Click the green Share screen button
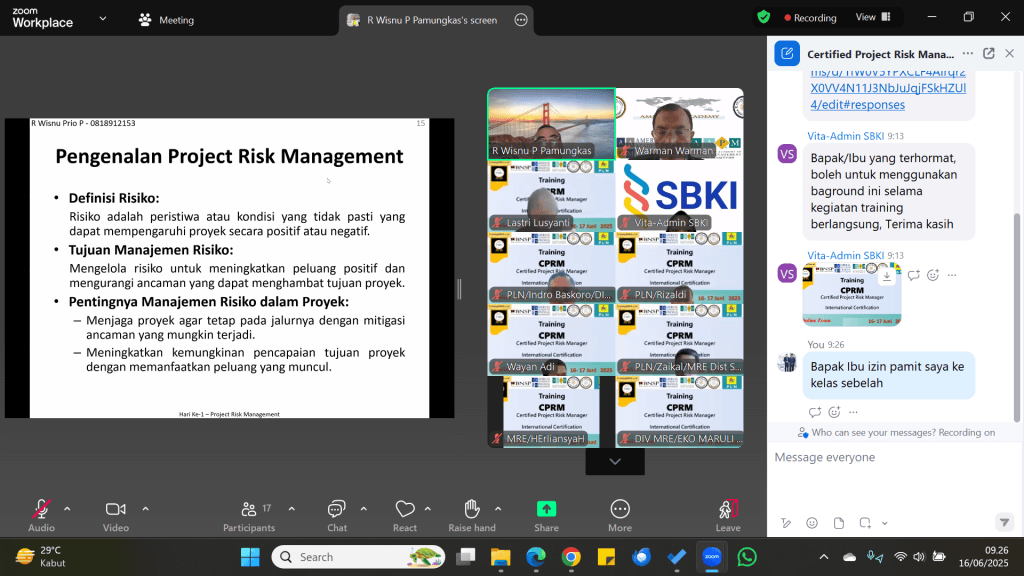This screenshot has width=1024, height=576. [547, 515]
